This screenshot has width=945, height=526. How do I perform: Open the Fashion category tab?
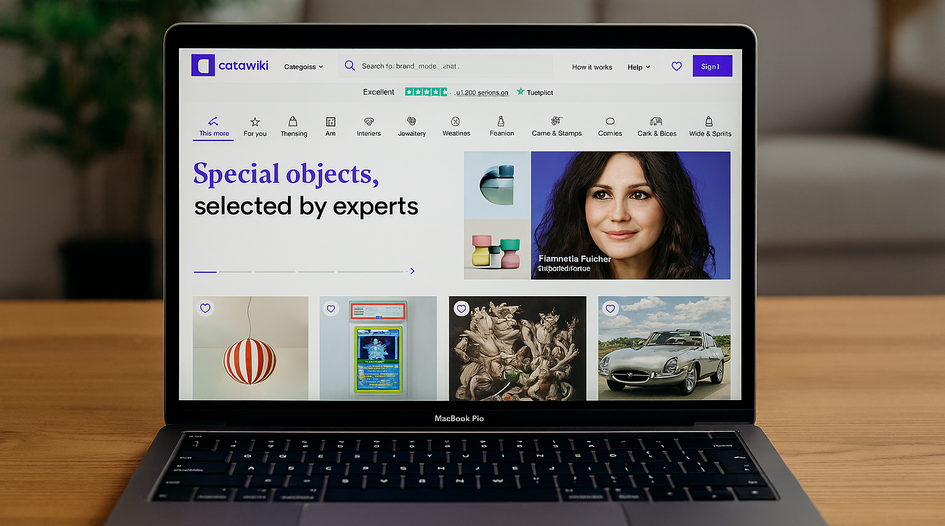click(501, 126)
